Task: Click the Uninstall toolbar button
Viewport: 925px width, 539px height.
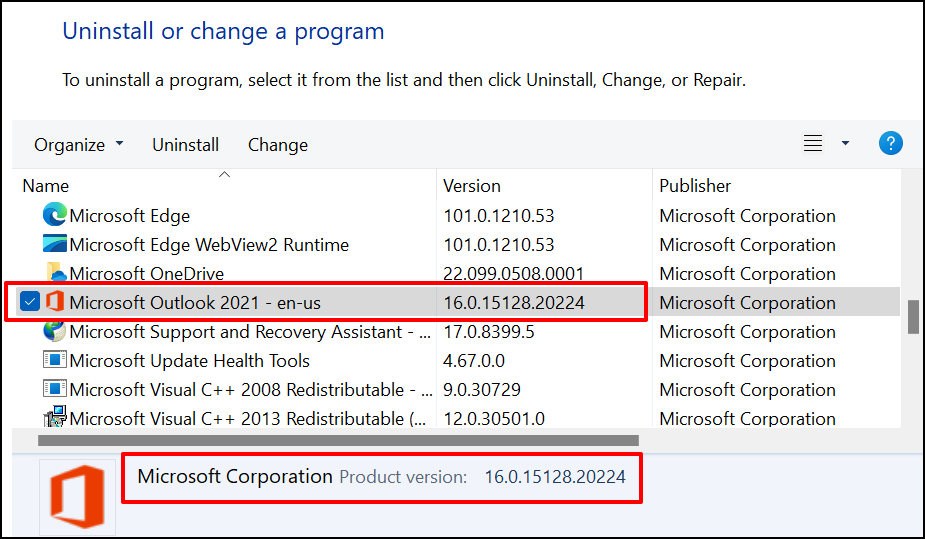Action: [x=185, y=145]
